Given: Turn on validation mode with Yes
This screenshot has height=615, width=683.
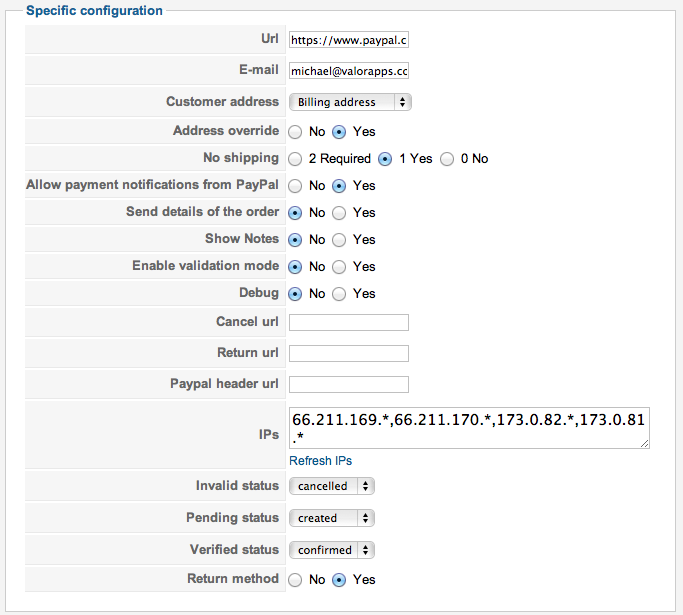Looking at the screenshot, I should pos(340,266).
